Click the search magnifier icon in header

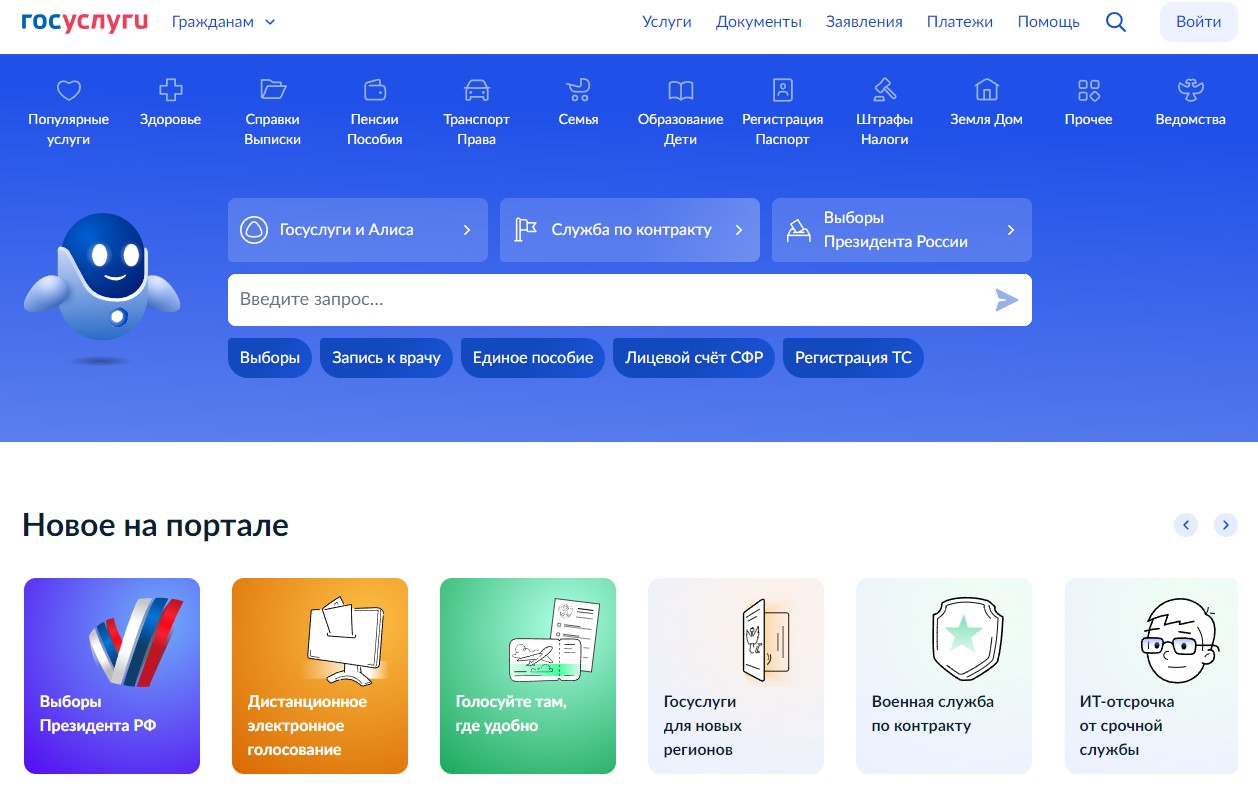(x=1116, y=22)
